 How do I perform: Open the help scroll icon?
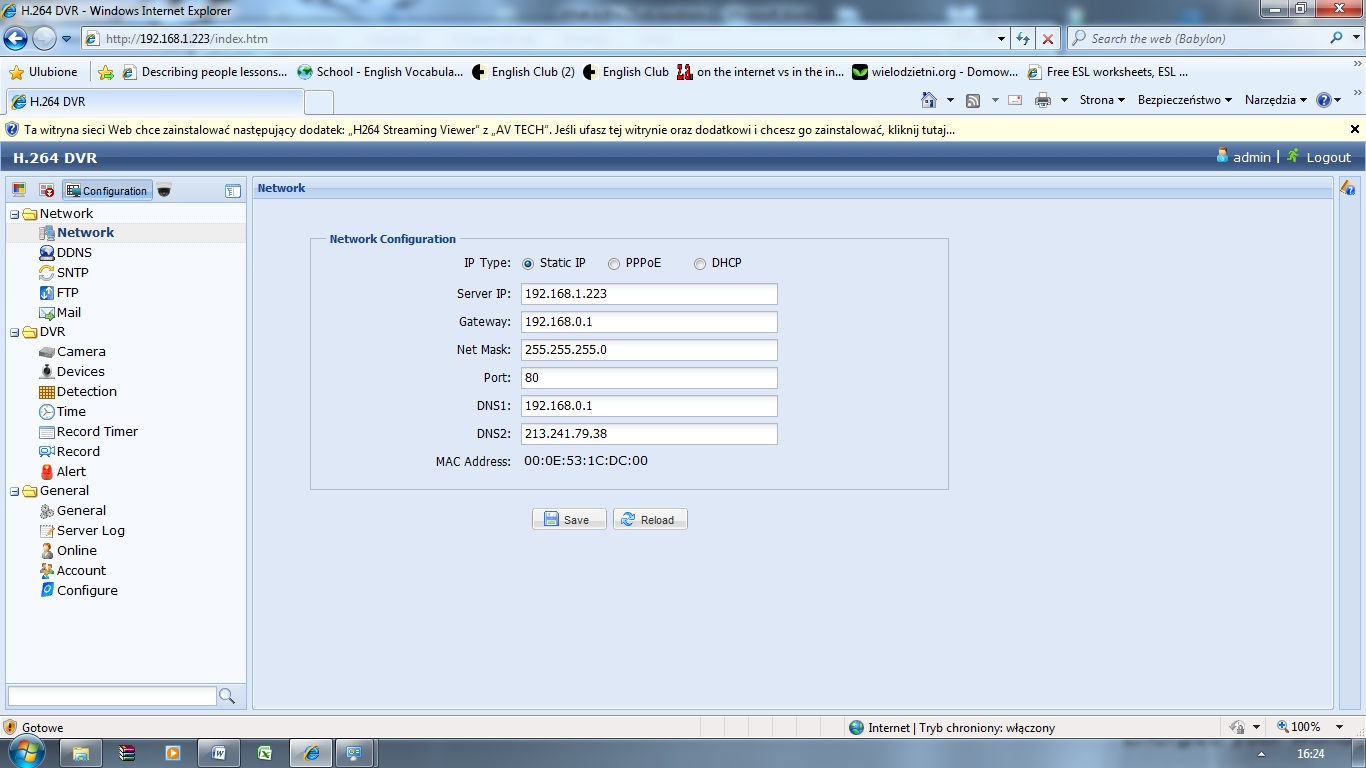1349,187
